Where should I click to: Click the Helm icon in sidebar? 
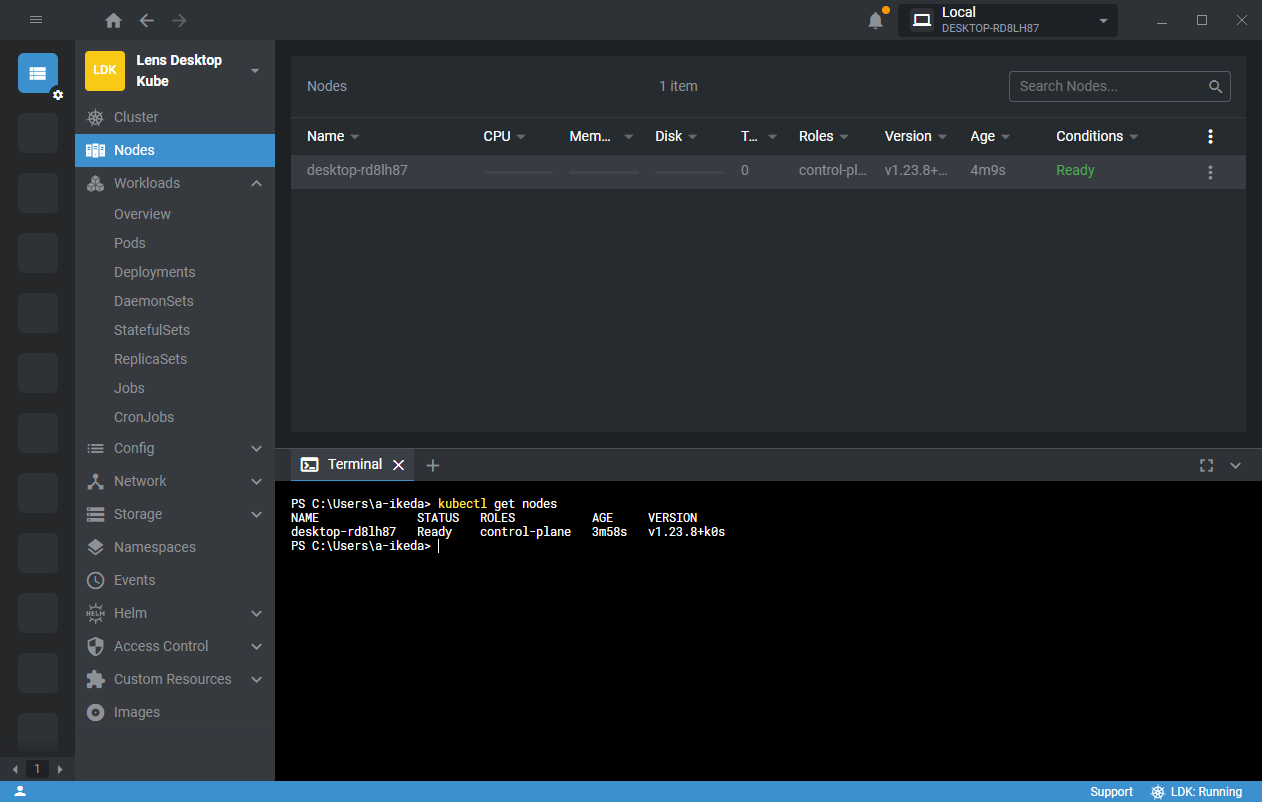(96, 613)
